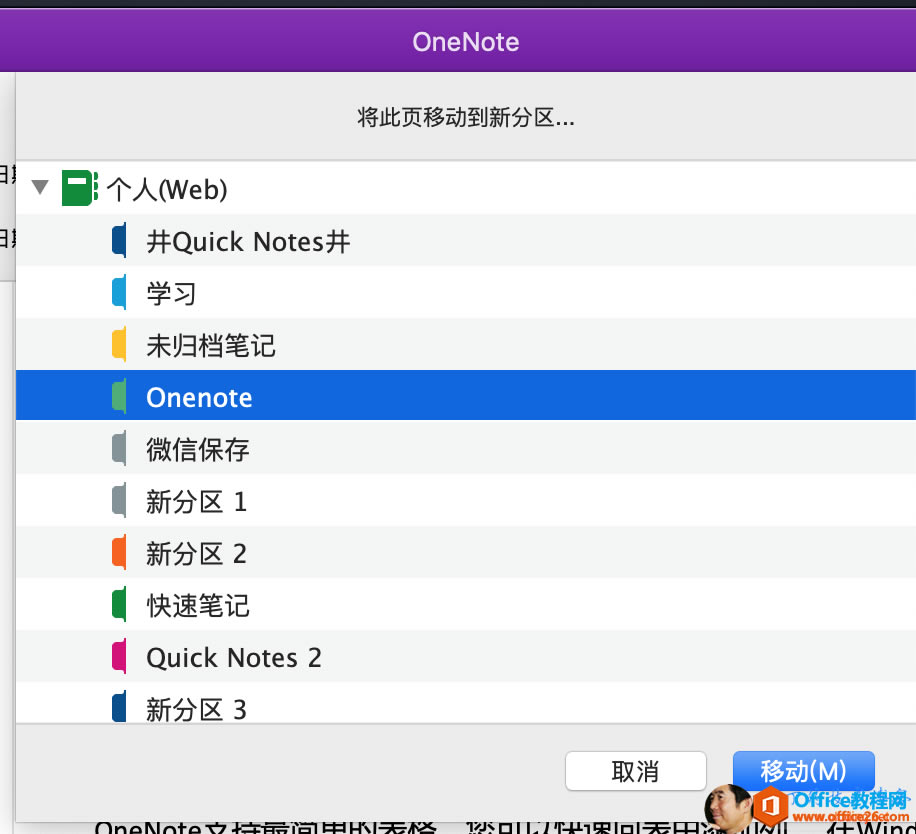
Task: Click the green notebook icon beside 个人(Web)
Action: pyautogui.click(x=79, y=188)
